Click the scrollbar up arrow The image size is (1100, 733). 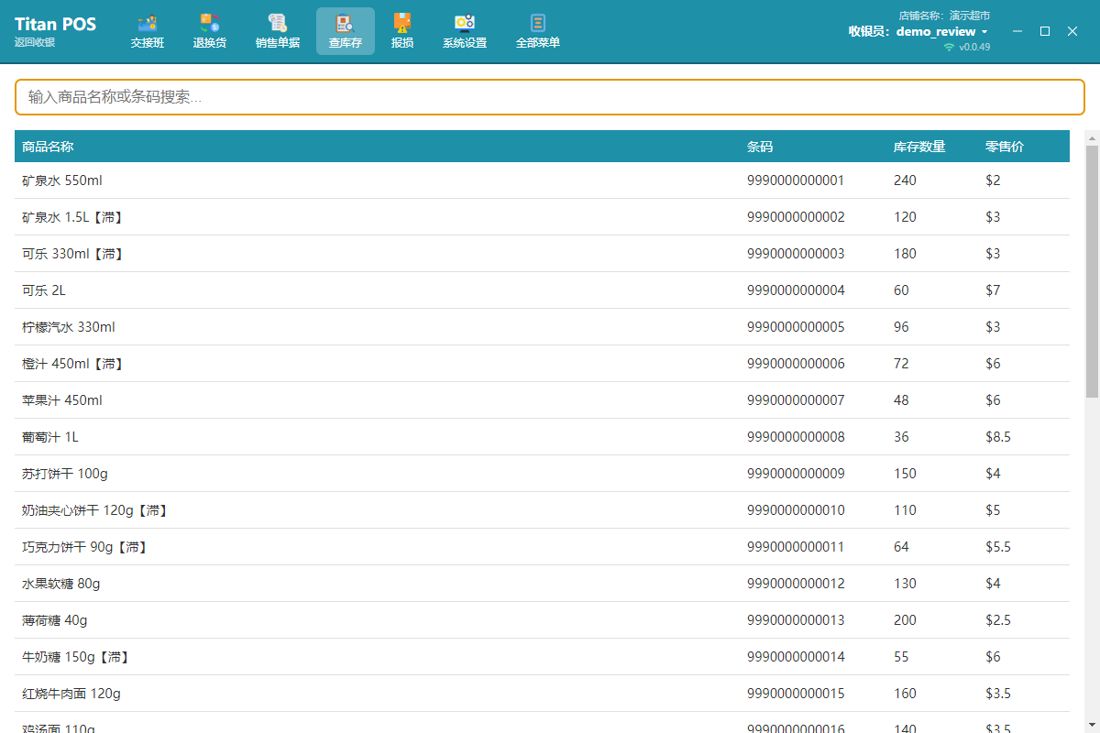(1092, 138)
